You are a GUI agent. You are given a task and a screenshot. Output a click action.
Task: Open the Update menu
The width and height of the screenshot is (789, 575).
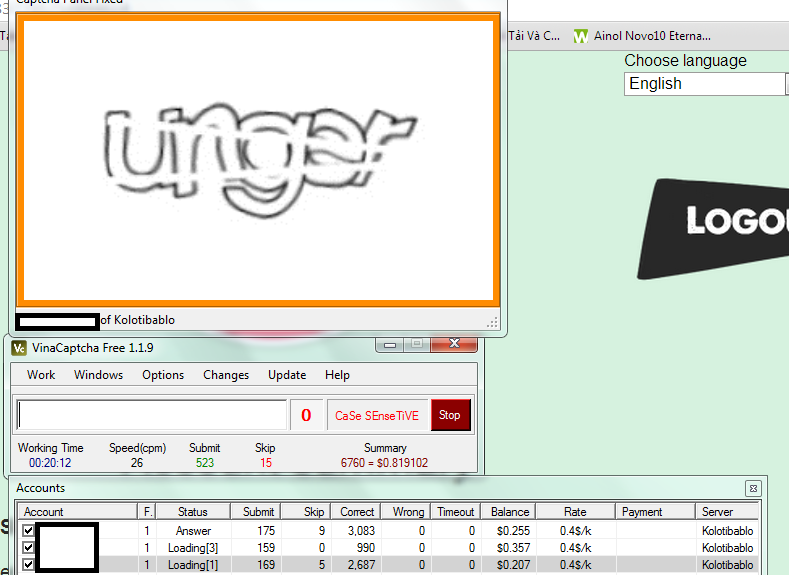(287, 375)
